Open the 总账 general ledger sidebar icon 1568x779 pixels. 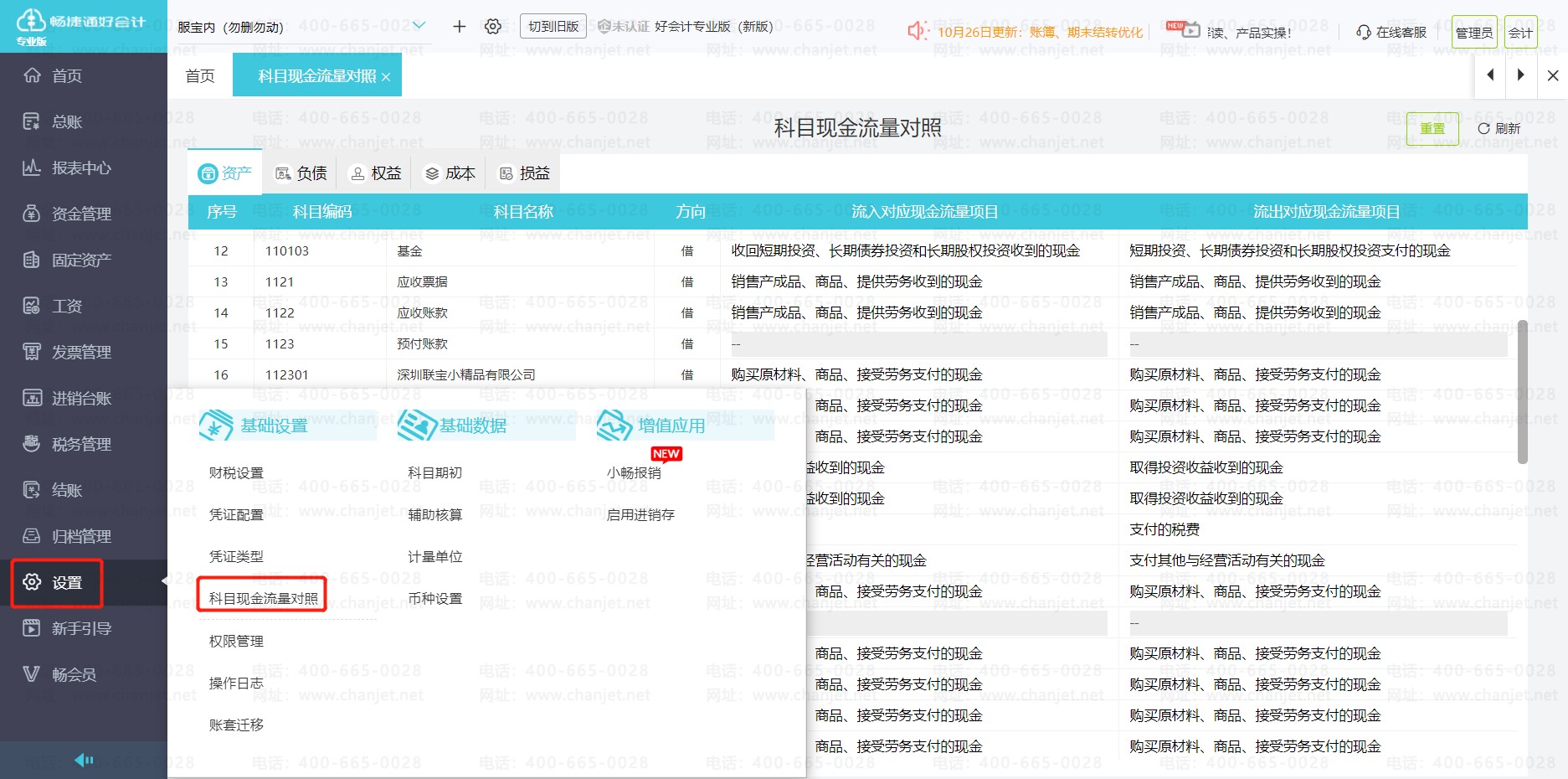[x=32, y=121]
